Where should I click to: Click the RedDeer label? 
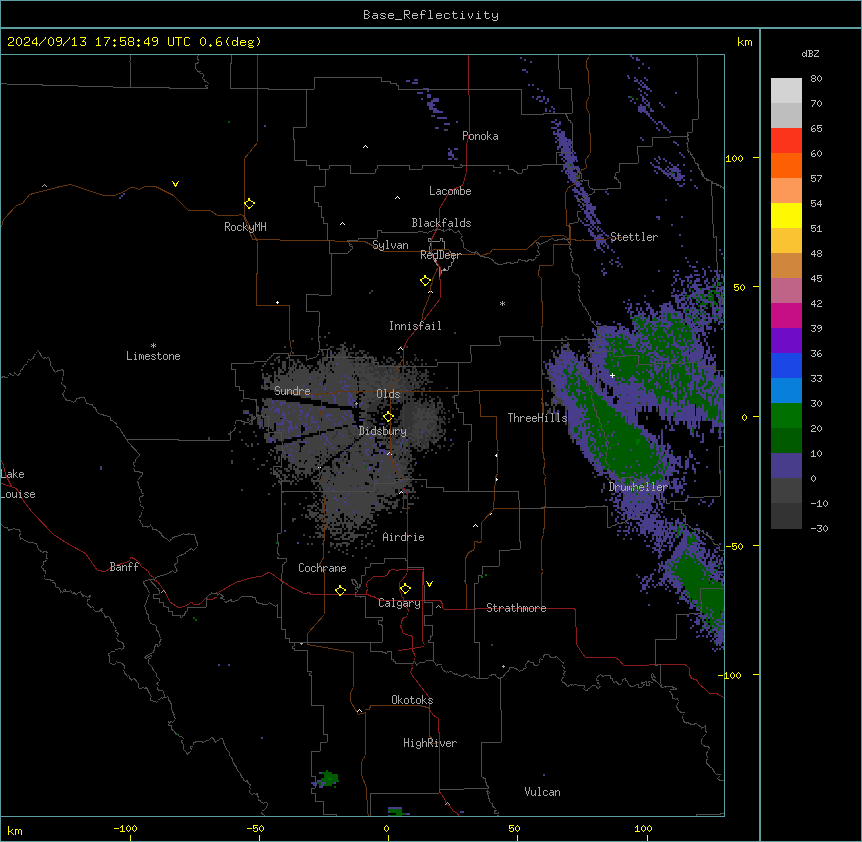440,255
